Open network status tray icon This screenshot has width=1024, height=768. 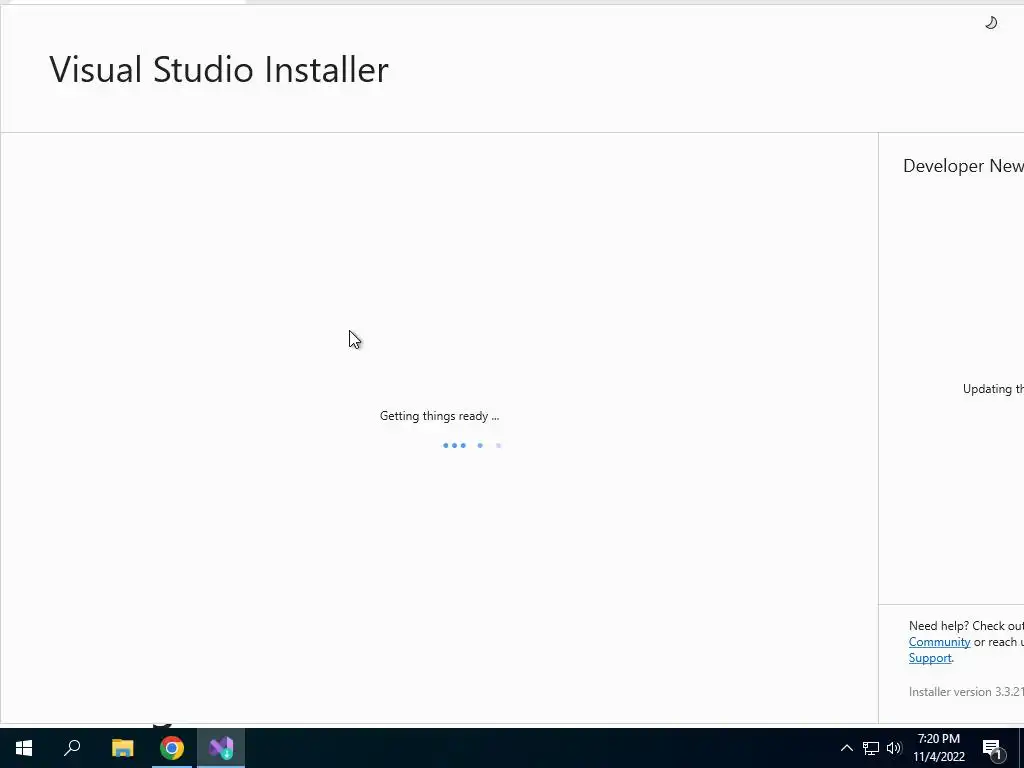[871, 748]
